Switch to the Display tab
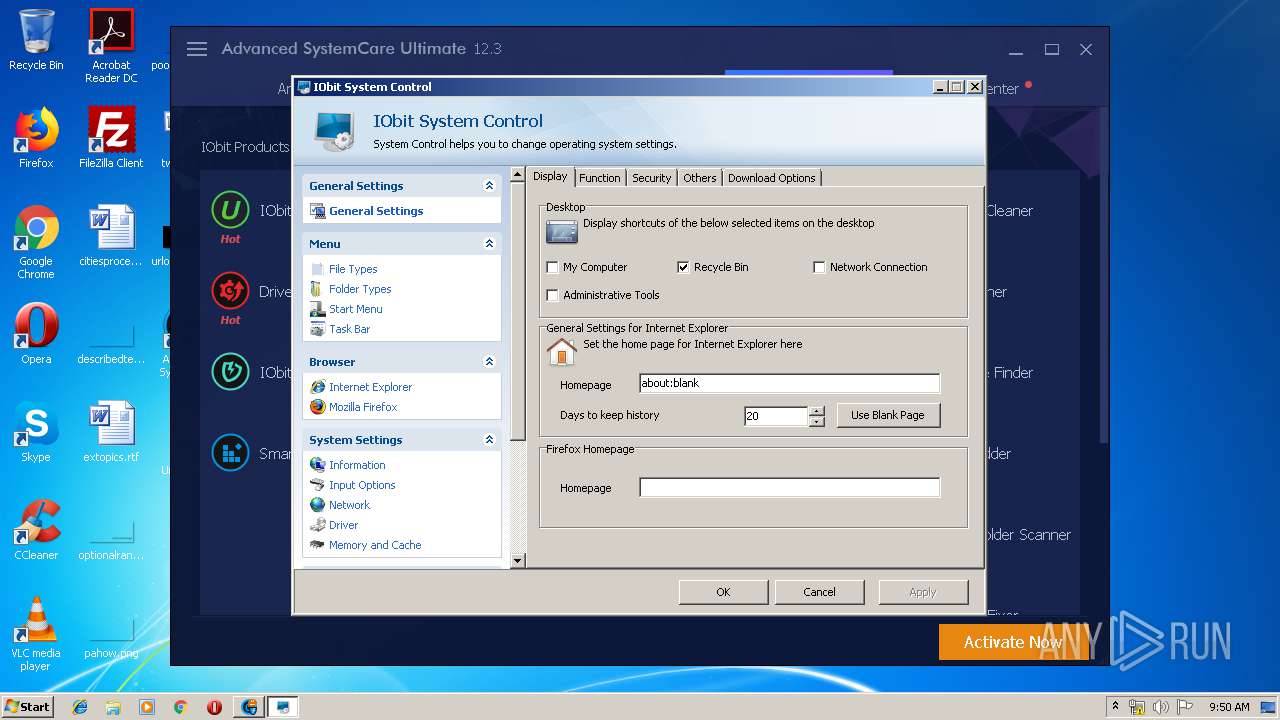 (x=550, y=176)
